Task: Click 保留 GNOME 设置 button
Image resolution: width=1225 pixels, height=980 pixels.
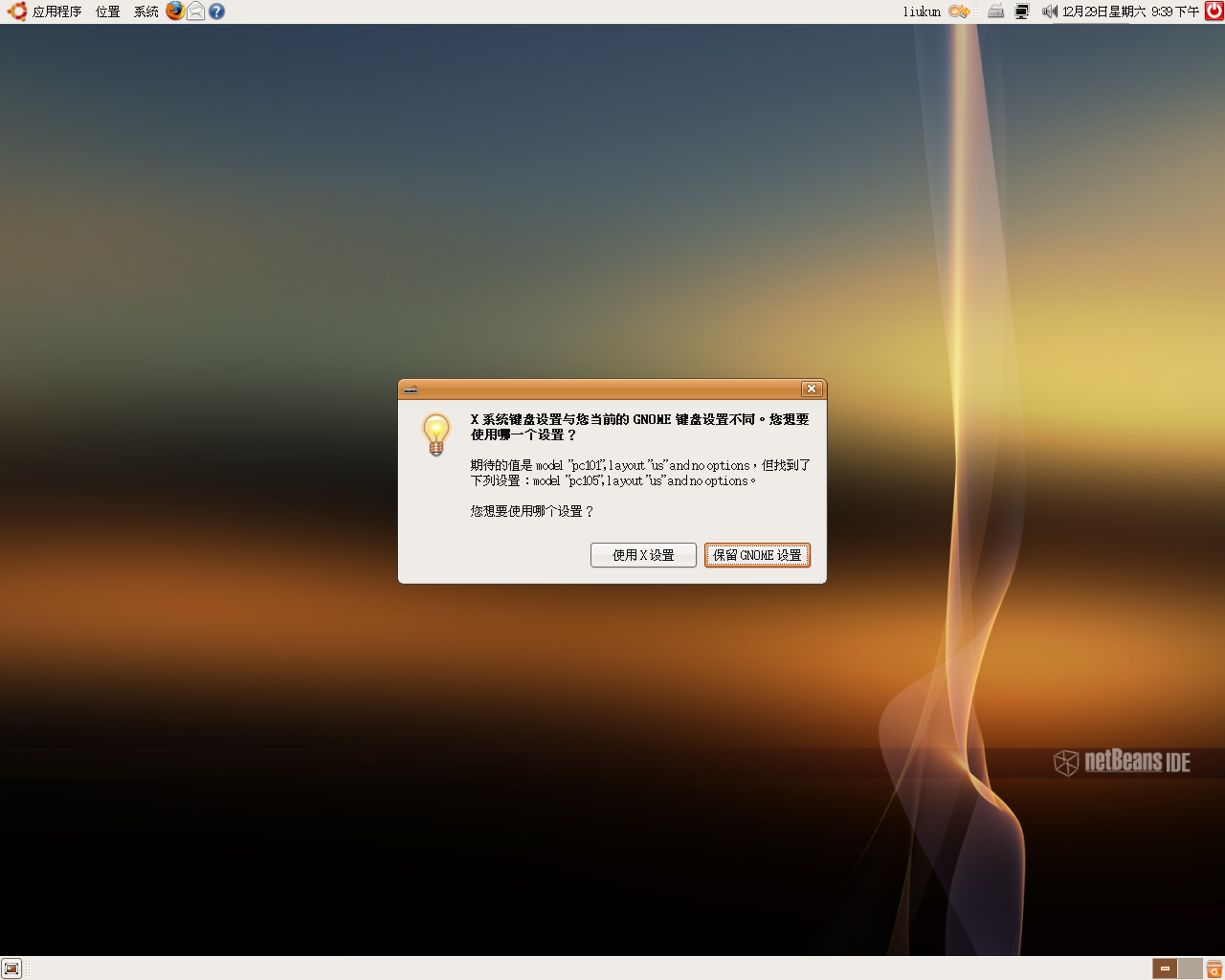Action: click(x=757, y=555)
